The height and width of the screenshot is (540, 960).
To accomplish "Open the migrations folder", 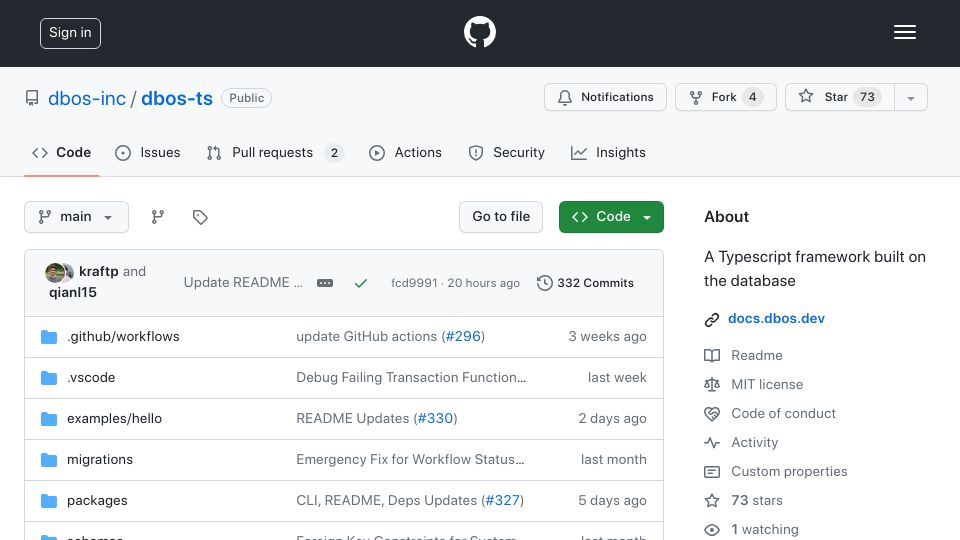I will tap(100, 459).
